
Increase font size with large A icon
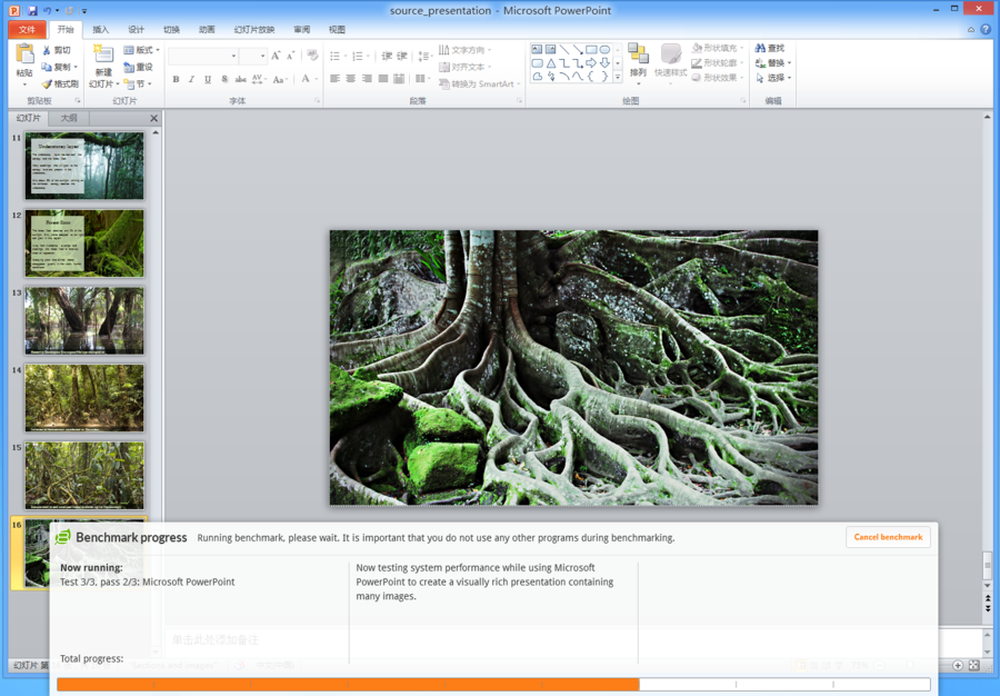pos(276,56)
